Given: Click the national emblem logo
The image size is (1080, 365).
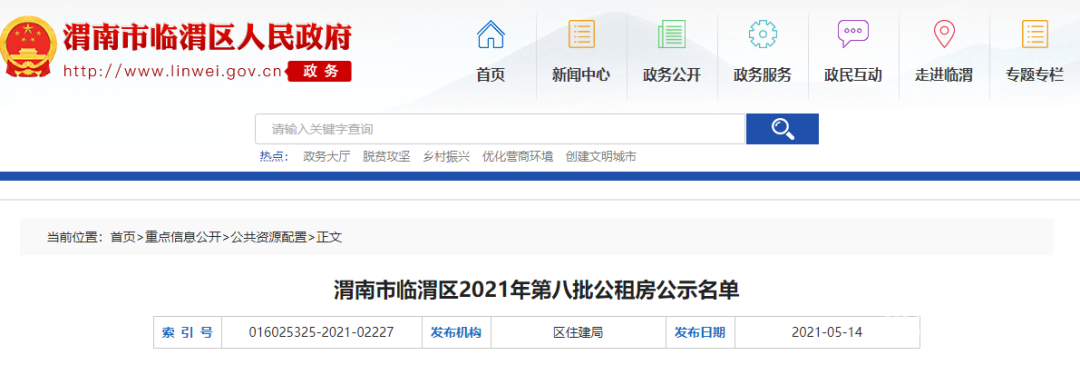Looking at the screenshot, I should 29,48.
